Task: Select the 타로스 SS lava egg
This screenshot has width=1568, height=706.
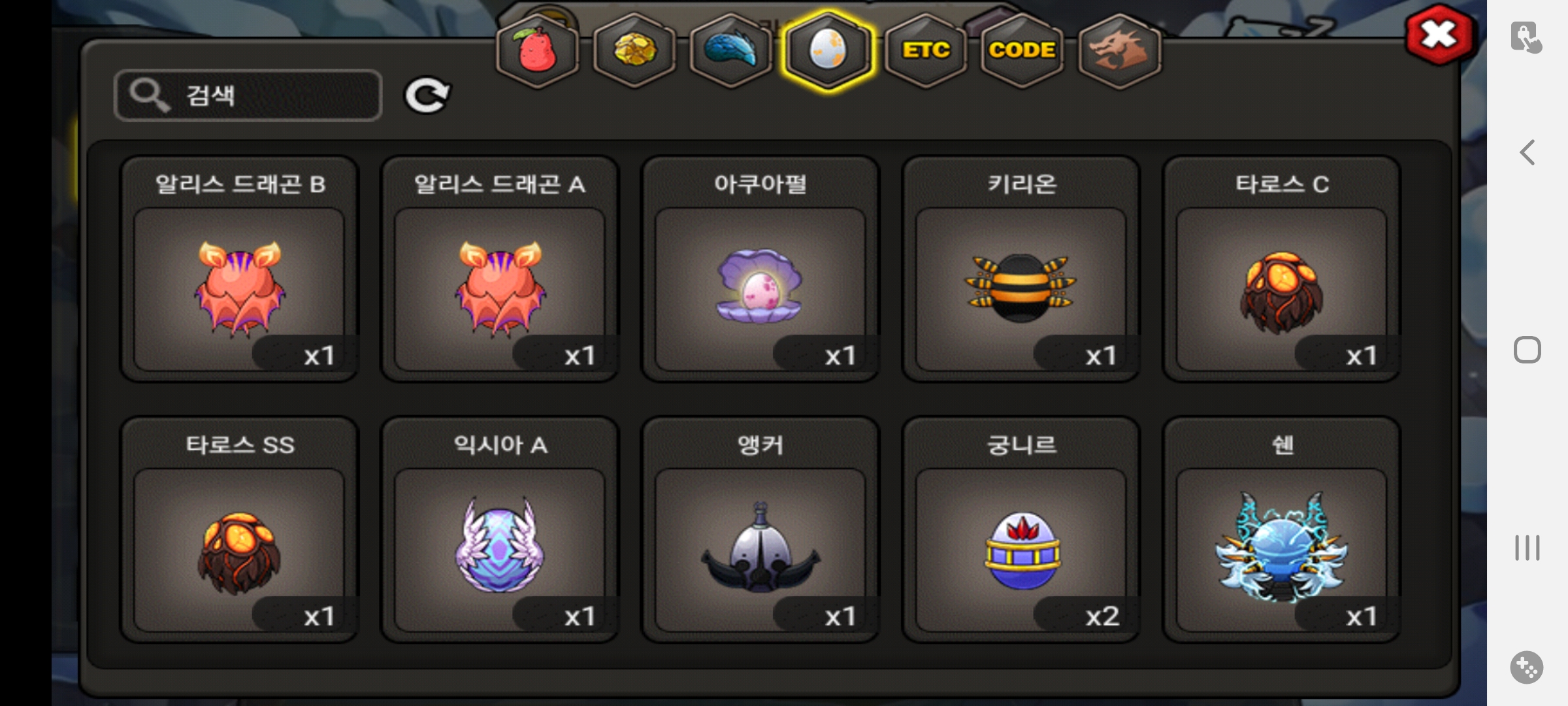Action: pyautogui.click(x=239, y=529)
